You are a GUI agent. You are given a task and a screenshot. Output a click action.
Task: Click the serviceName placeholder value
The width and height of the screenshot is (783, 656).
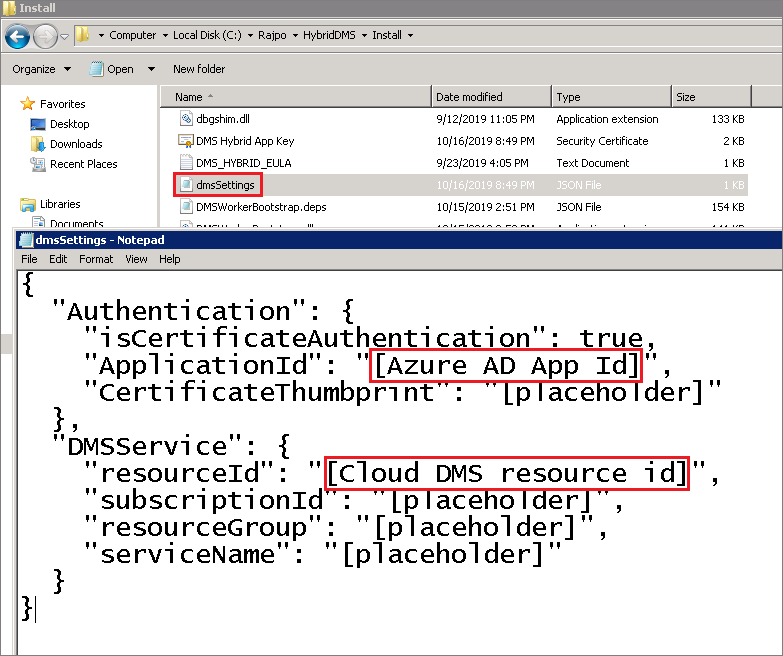tap(443, 554)
